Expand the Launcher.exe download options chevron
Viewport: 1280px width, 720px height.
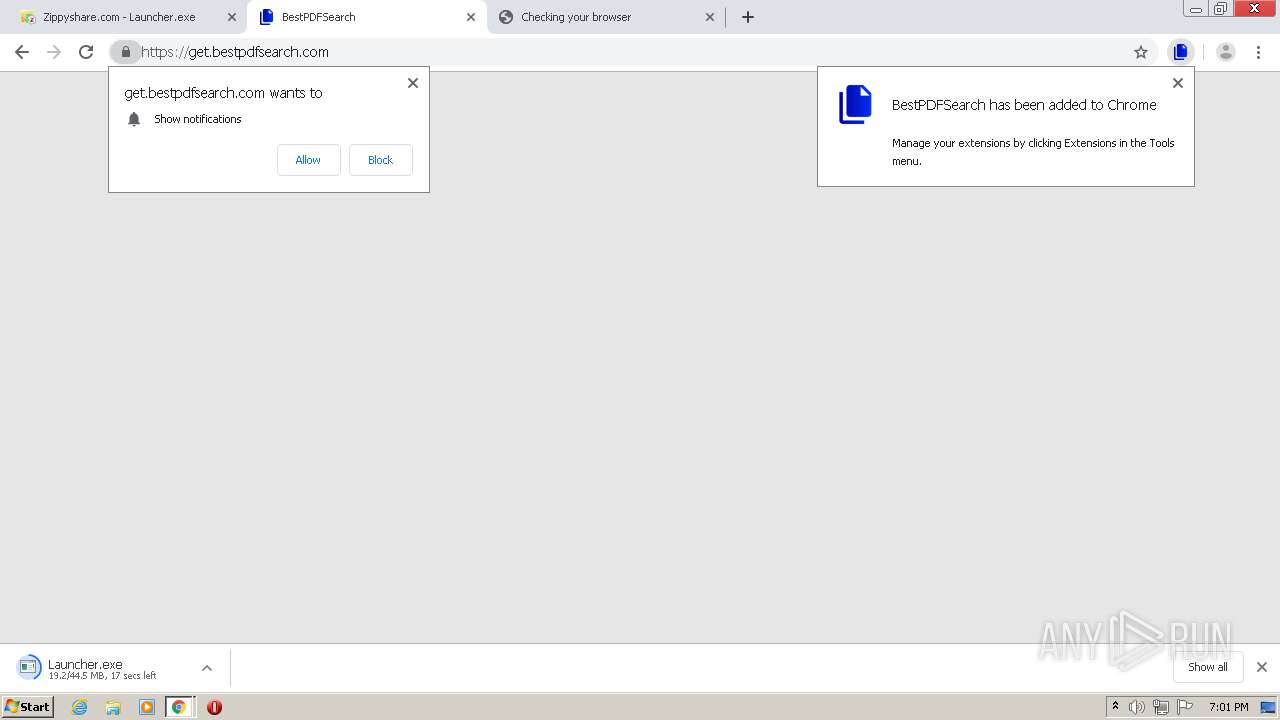(x=207, y=668)
